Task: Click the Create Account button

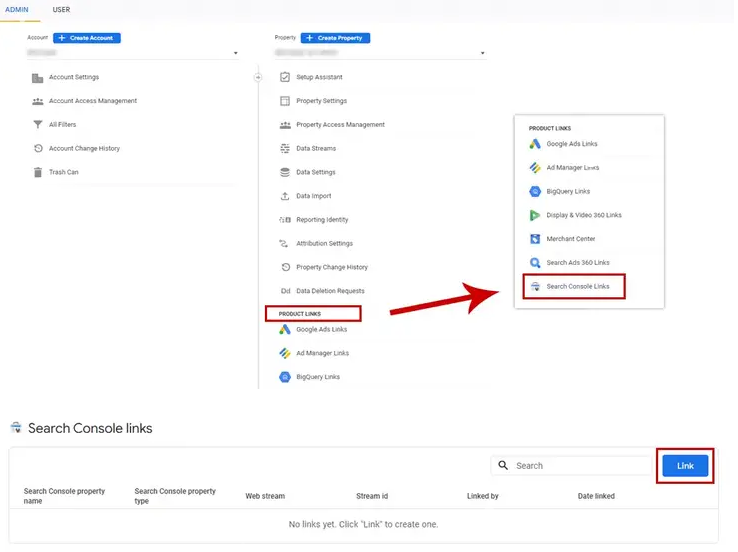Action: [87, 38]
